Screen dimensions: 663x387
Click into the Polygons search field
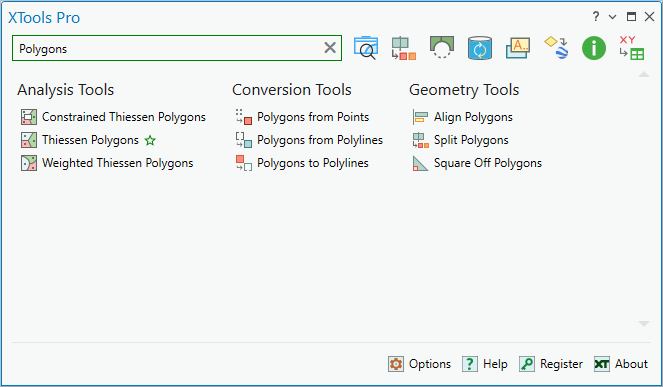[x=169, y=48]
